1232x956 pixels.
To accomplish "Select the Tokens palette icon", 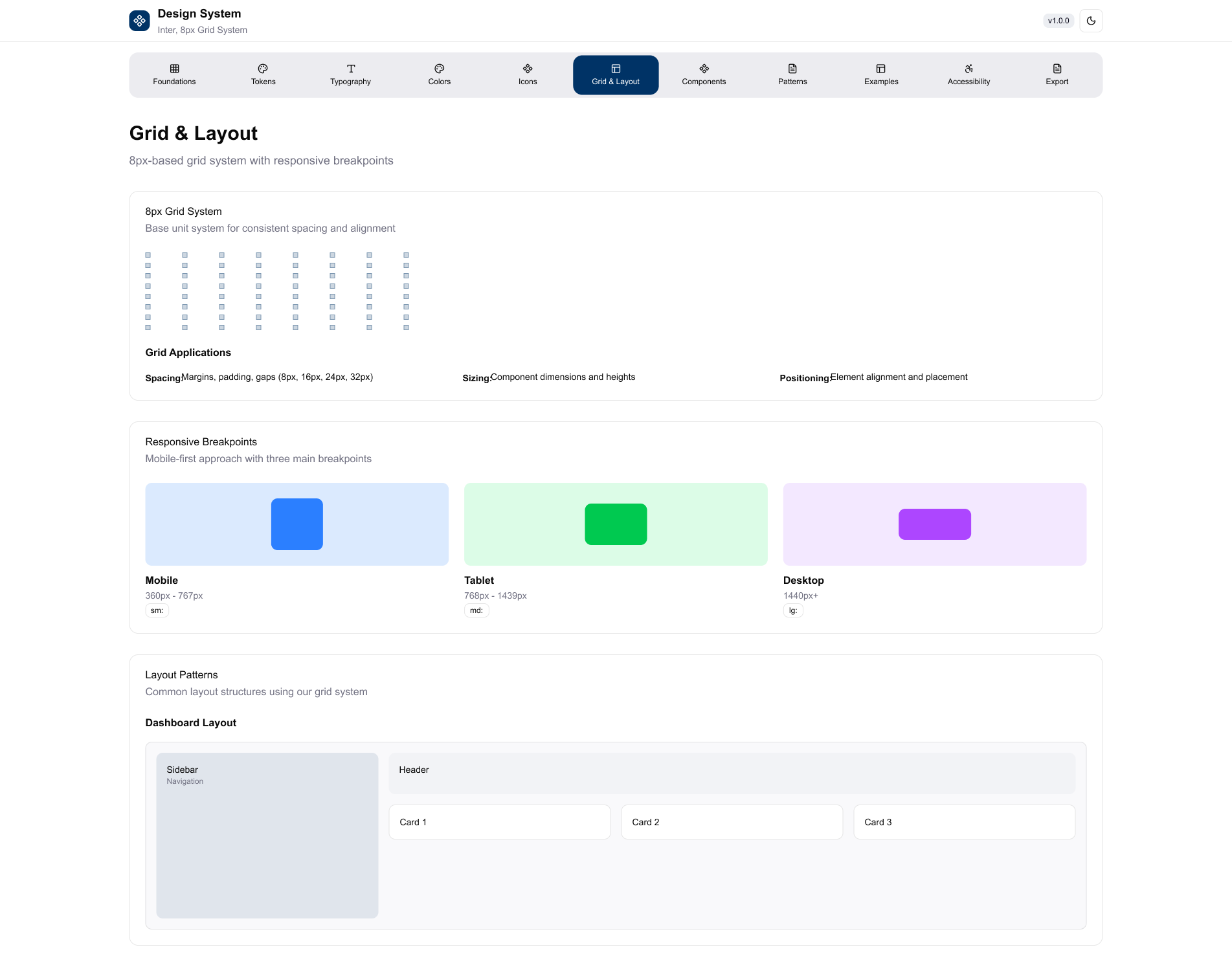I will point(263,69).
